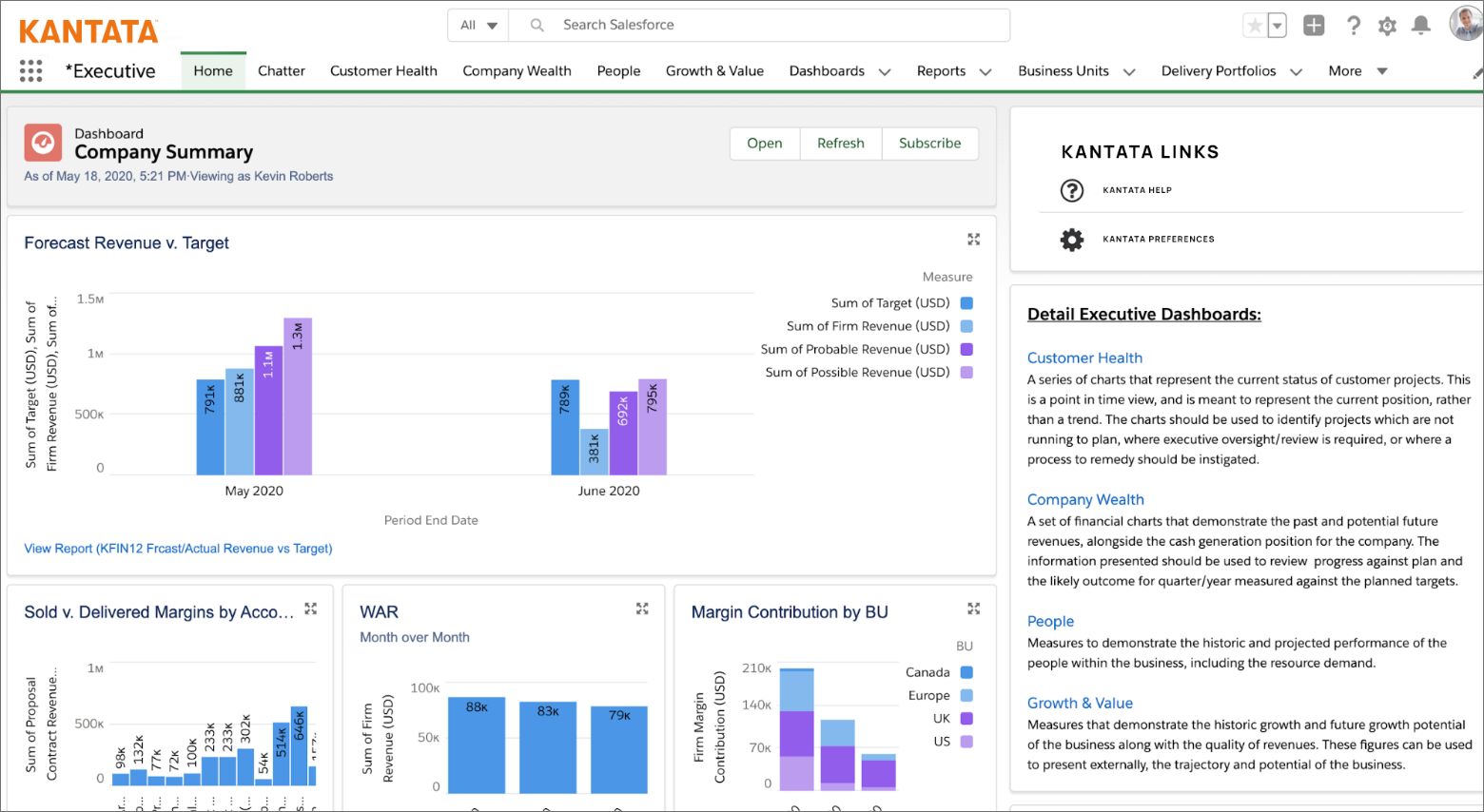Open the More navigation dropdown

1357,71
